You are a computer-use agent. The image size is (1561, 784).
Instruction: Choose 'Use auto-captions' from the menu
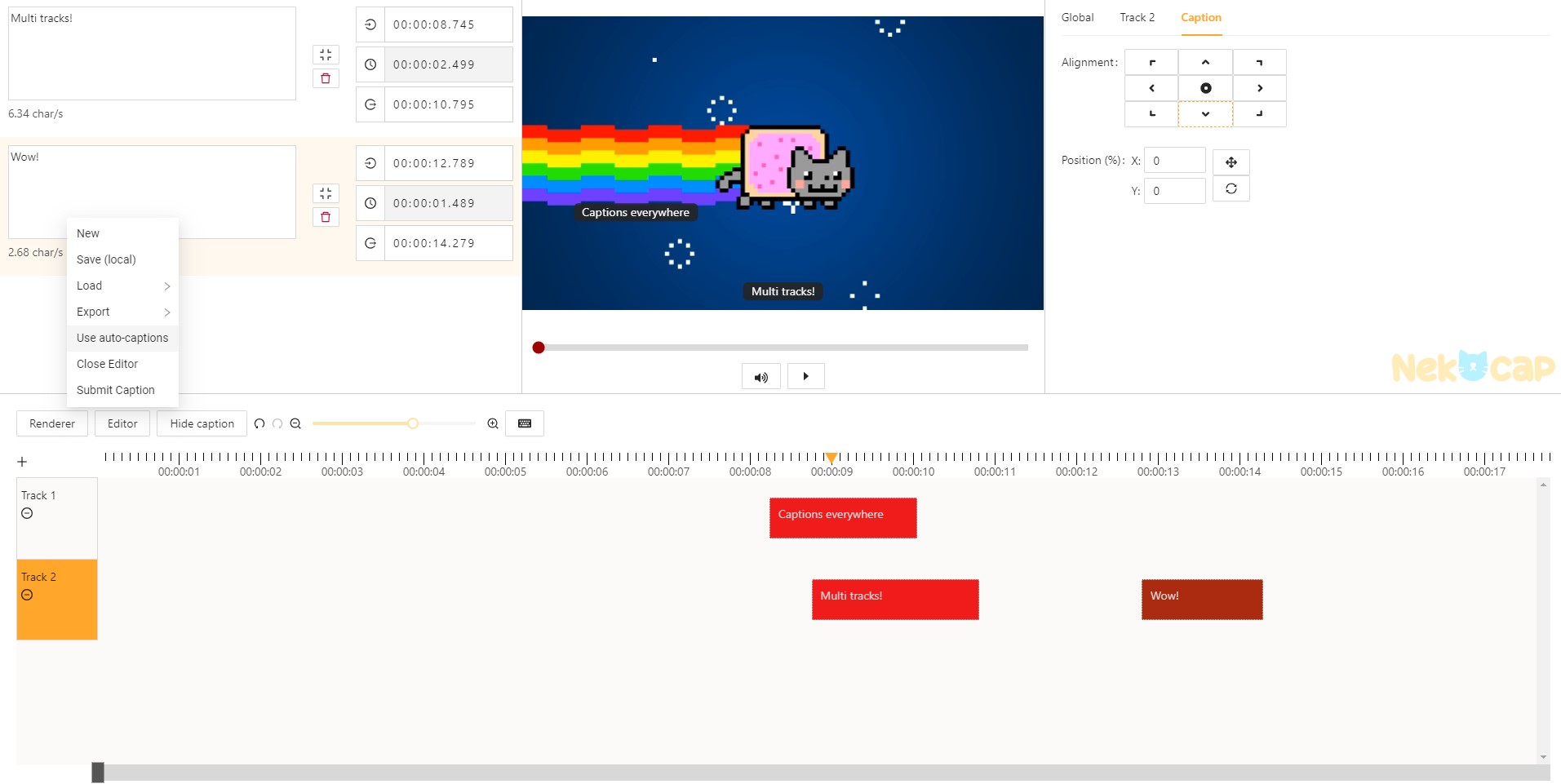pyautogui.click(x=122, y=338)
